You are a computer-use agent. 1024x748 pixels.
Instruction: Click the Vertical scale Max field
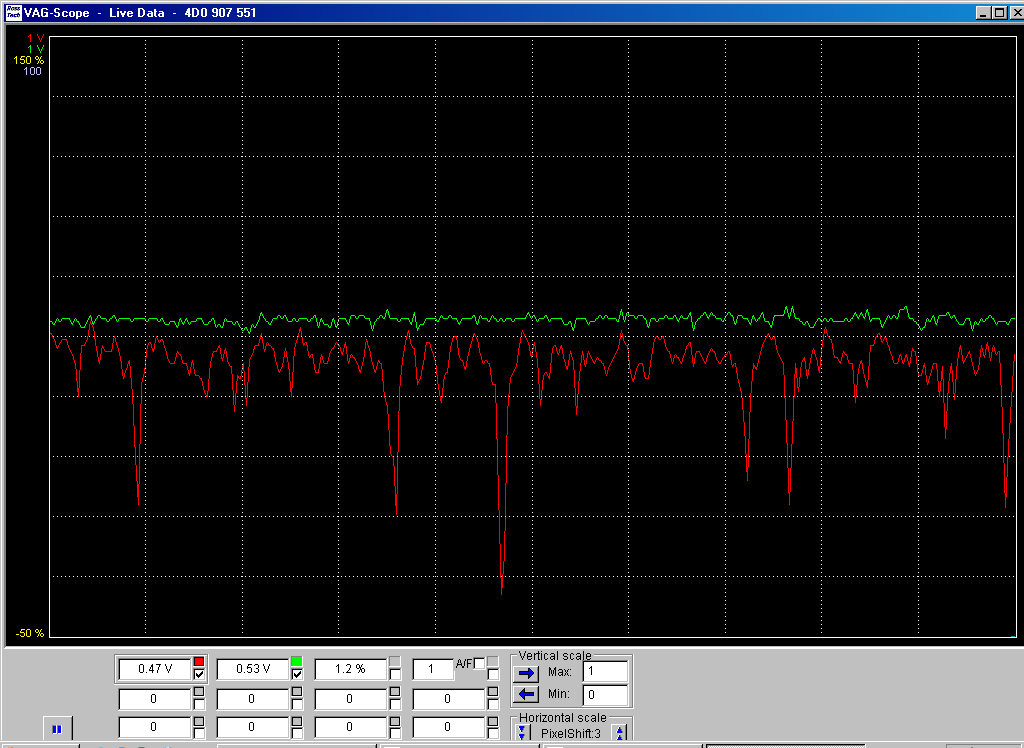point(605,672)
